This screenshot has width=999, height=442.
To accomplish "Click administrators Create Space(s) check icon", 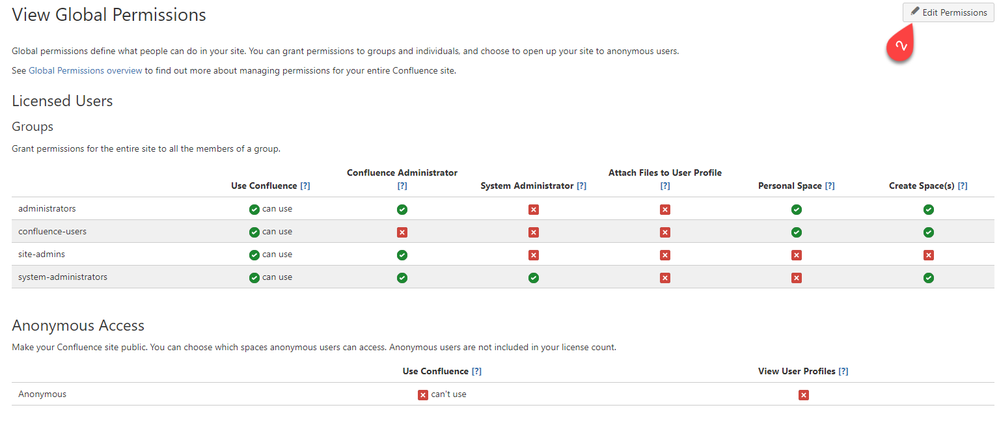I will point(929,209).
